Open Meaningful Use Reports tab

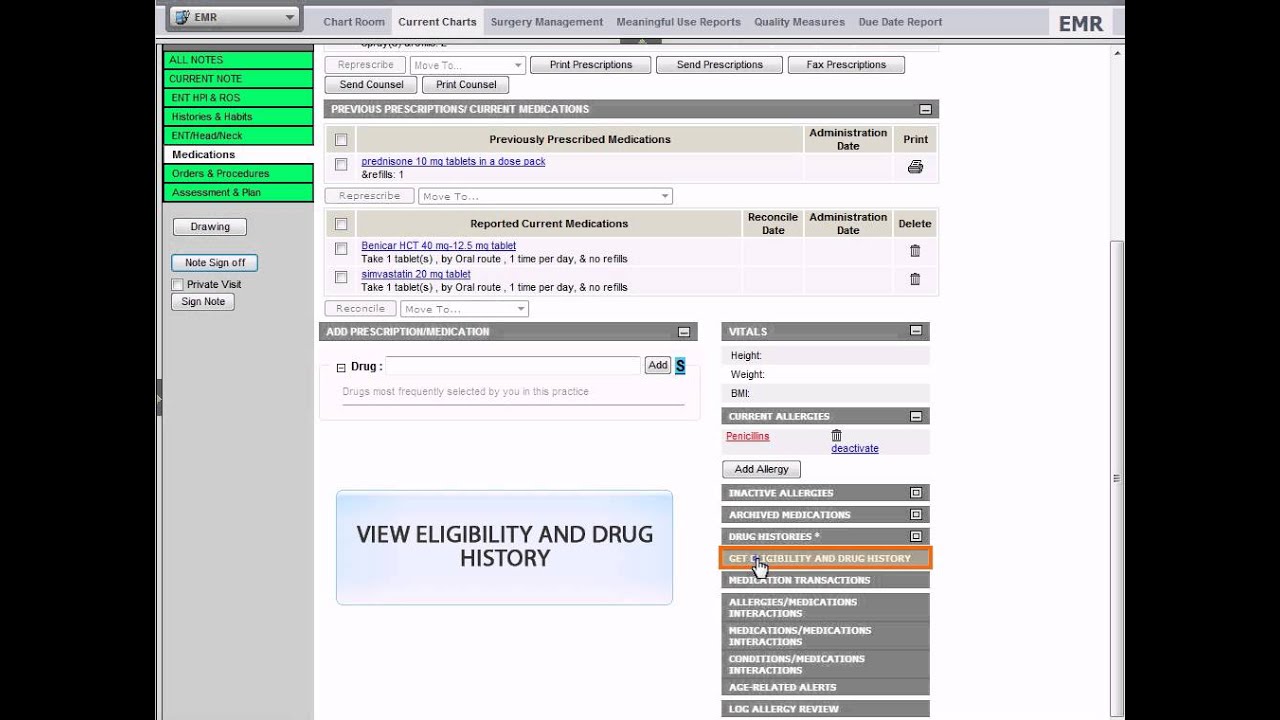coord(679,22)
